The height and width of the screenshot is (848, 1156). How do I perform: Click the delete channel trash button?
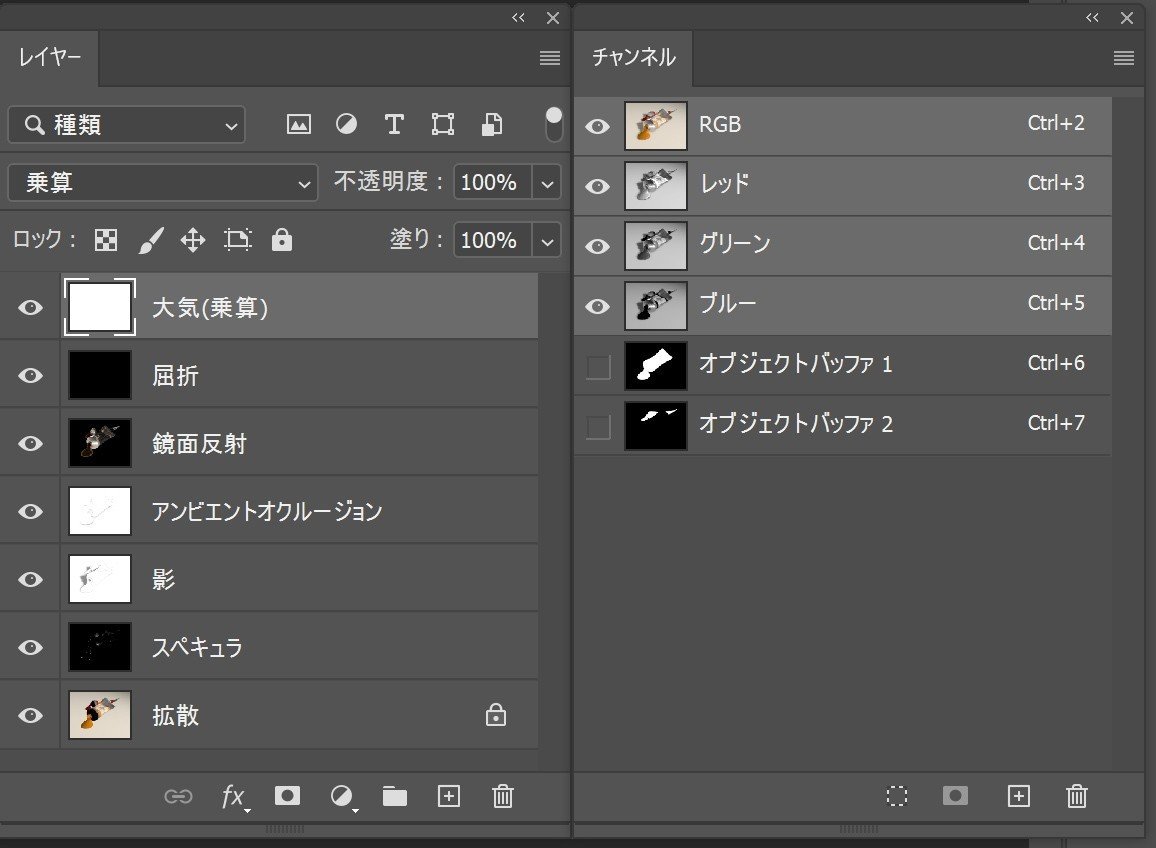point(1076,796)
